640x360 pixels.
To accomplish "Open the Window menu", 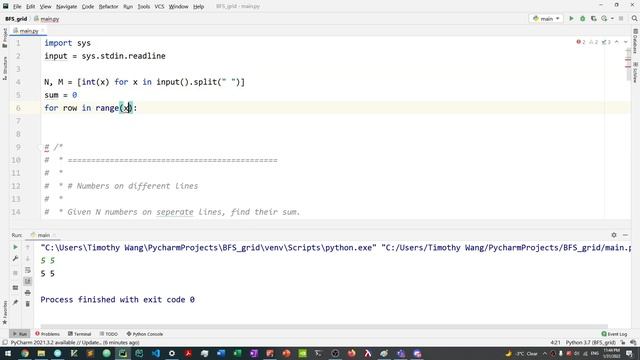I will [x=178, y=7].
